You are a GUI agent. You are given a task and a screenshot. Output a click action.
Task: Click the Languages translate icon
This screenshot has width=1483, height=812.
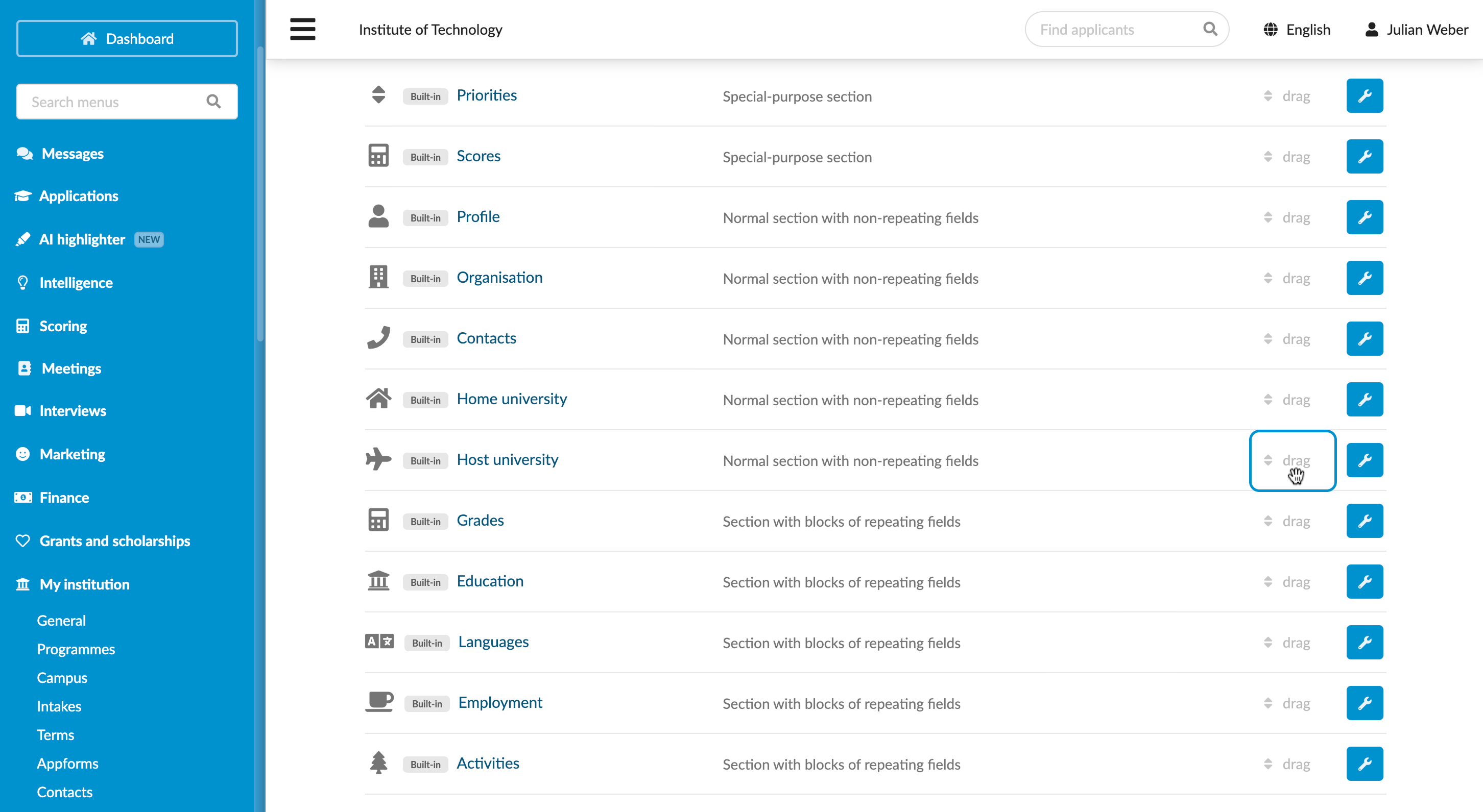point(379,641)
